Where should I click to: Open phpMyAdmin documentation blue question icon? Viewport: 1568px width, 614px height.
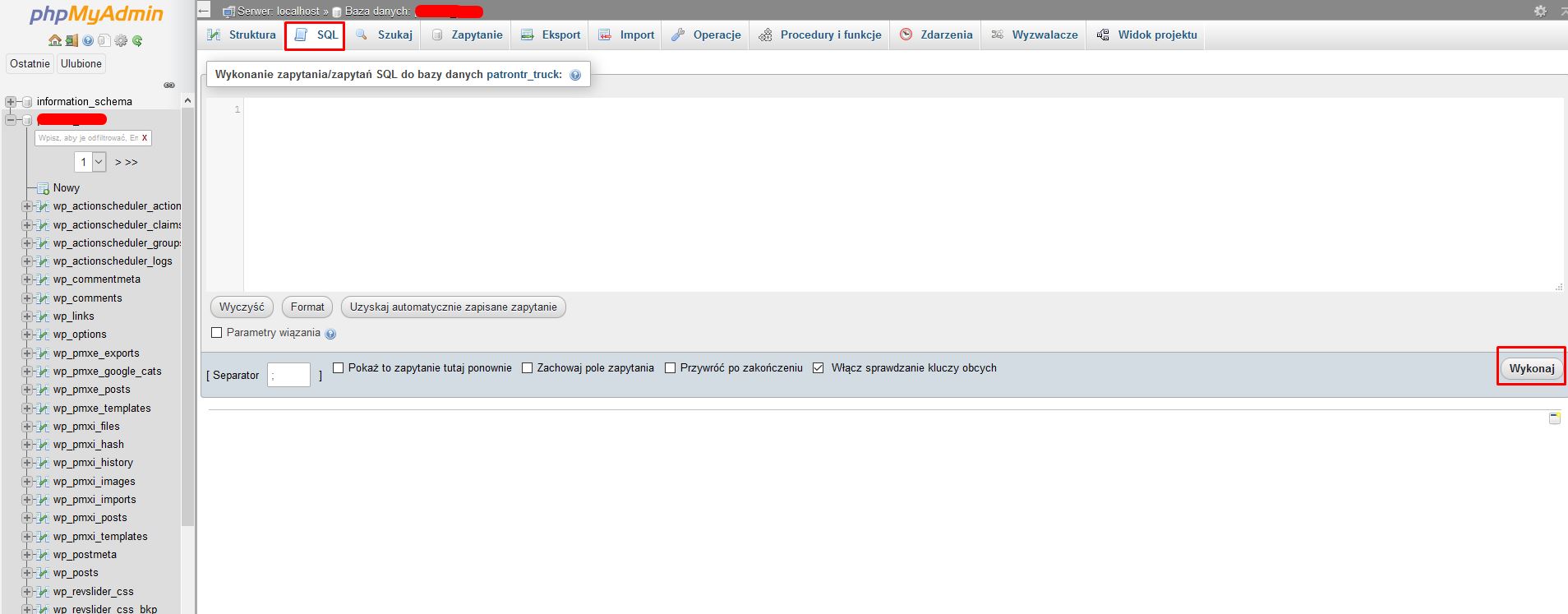pos(88,40)
